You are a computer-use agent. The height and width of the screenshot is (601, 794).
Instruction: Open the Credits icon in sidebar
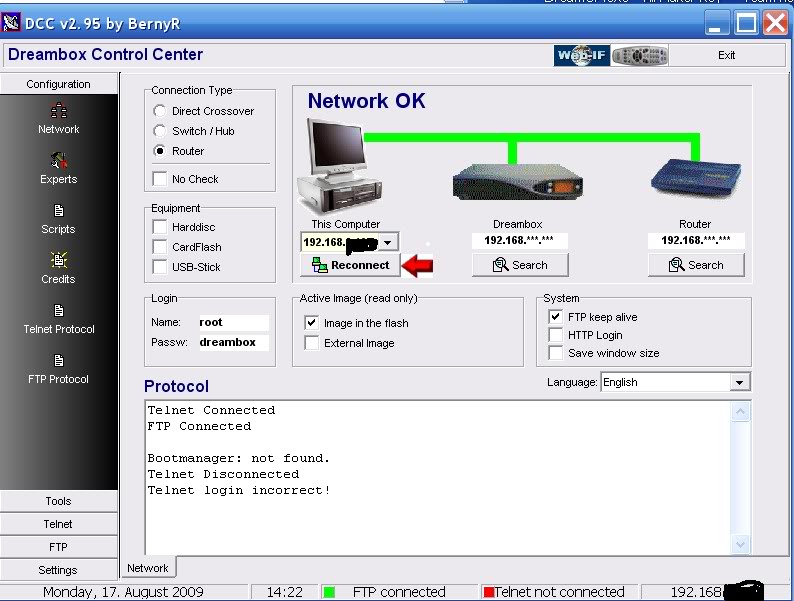59,260
